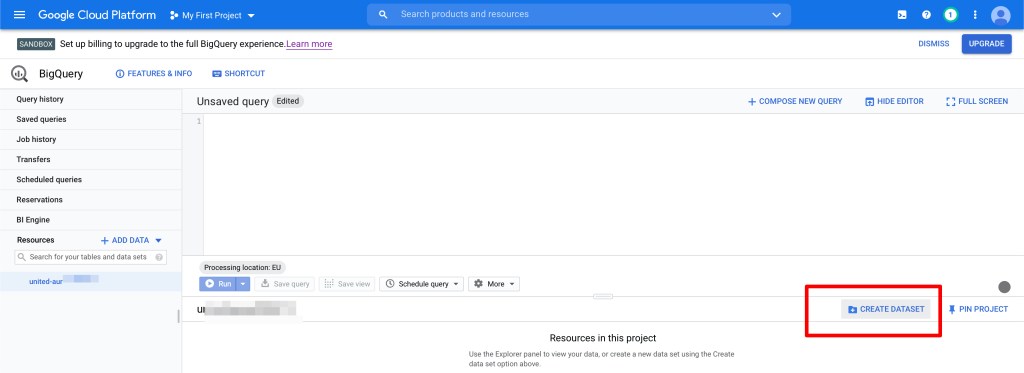Open FEATURES & INFO
The image size is (1024, 373).
[153, 74]
